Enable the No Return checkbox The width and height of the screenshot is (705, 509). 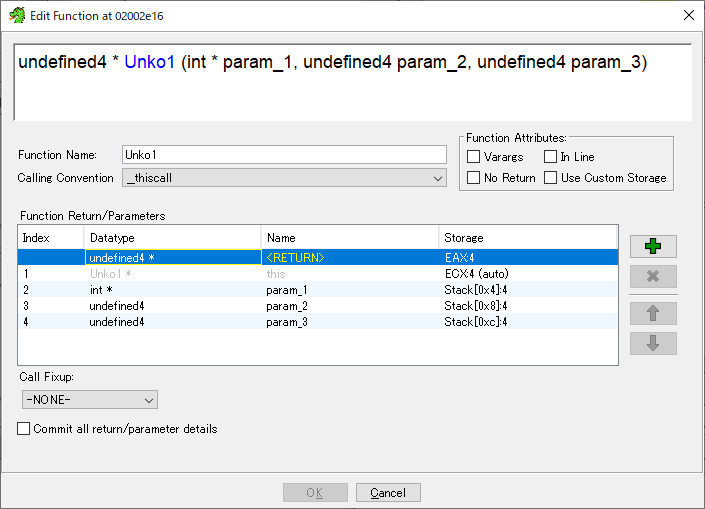click(x=473, y=178)
